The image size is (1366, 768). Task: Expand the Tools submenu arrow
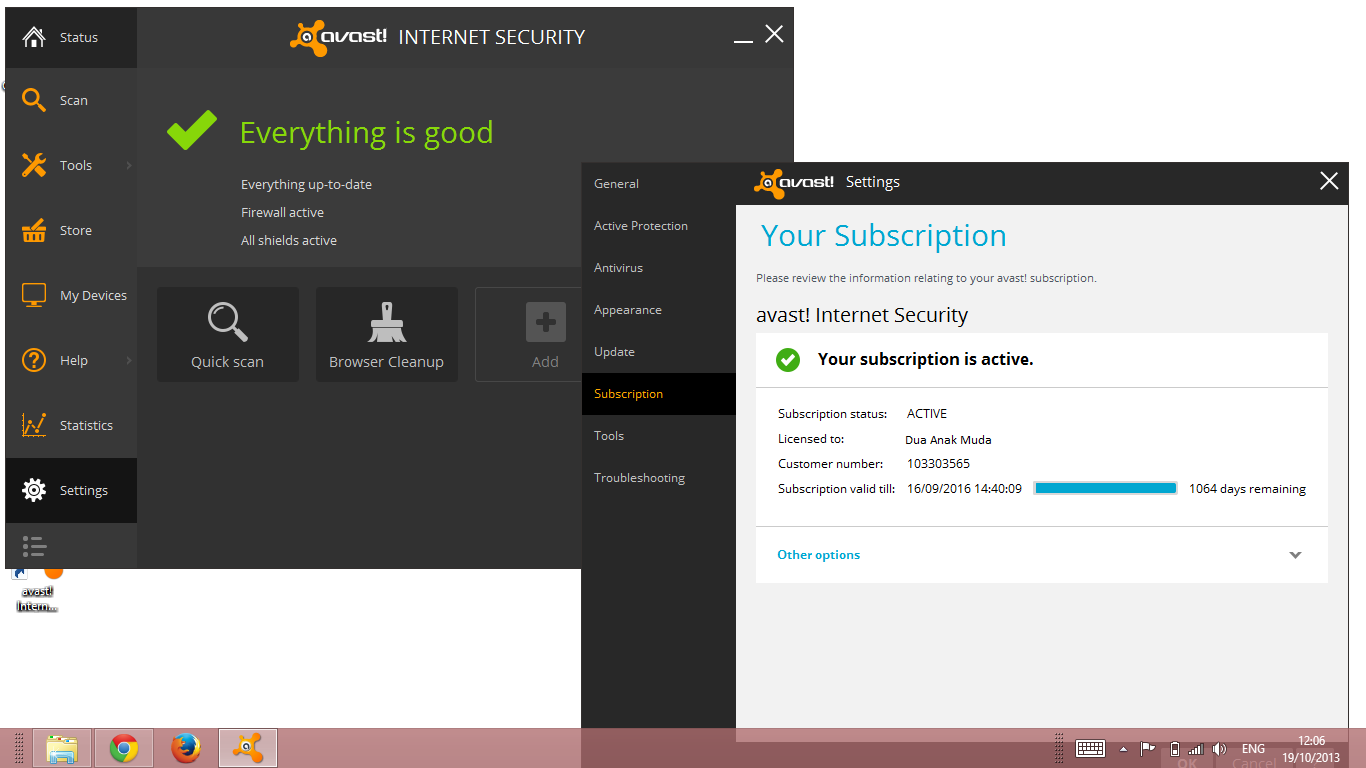pos(129,165)
